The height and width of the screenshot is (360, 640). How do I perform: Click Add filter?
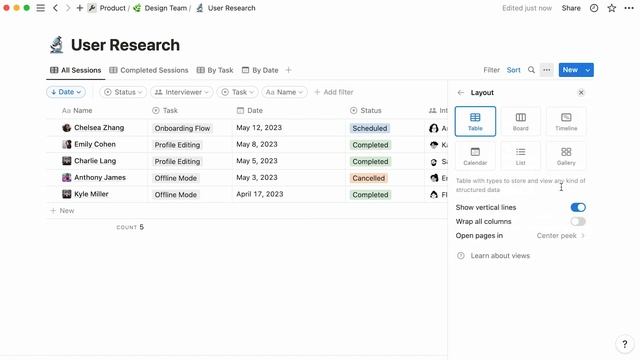333,92
